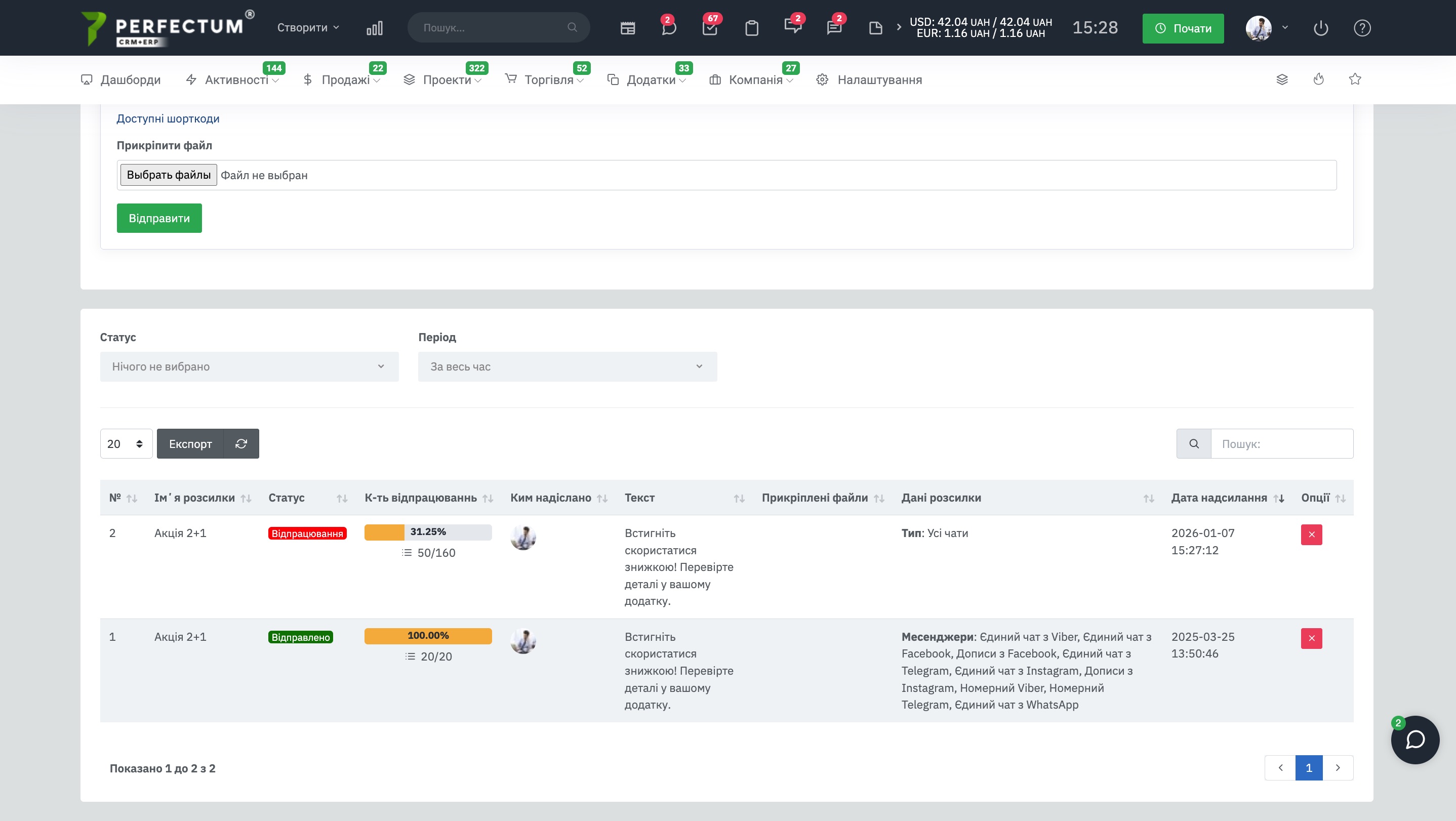
Task: Click the refresh table icon button
Action: pos(241,444)
